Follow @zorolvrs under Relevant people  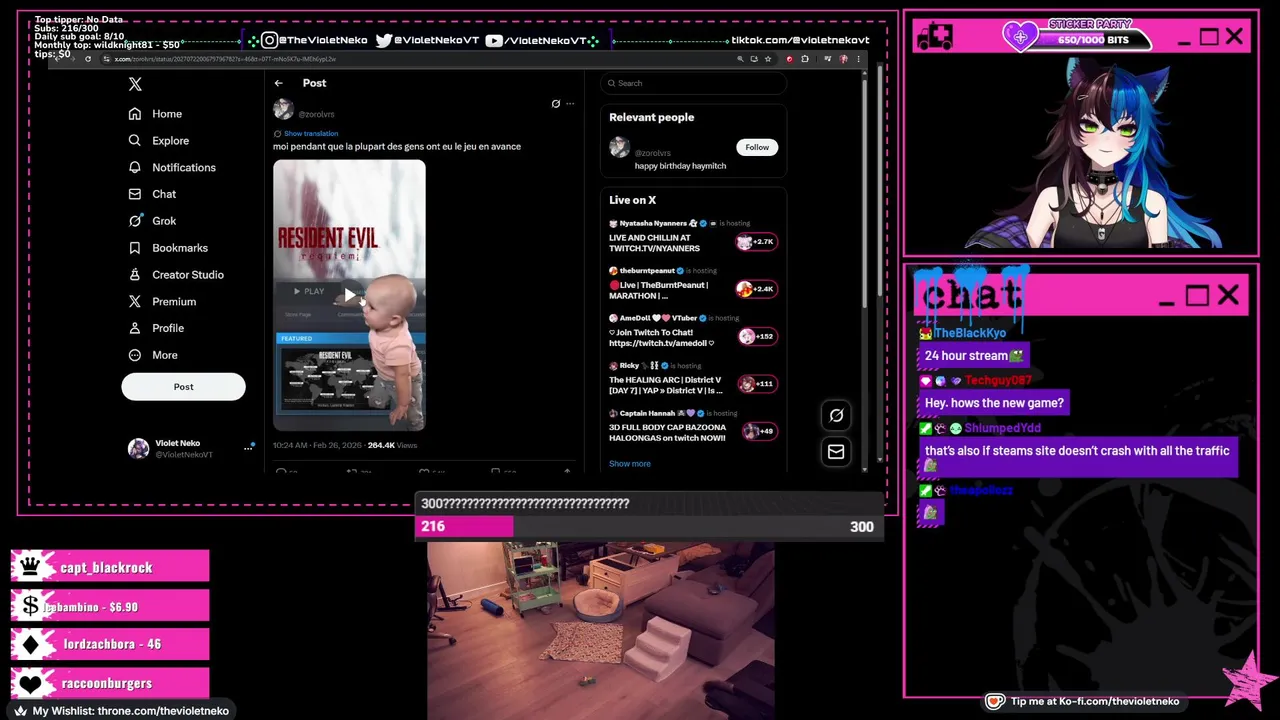click(757, 147)
